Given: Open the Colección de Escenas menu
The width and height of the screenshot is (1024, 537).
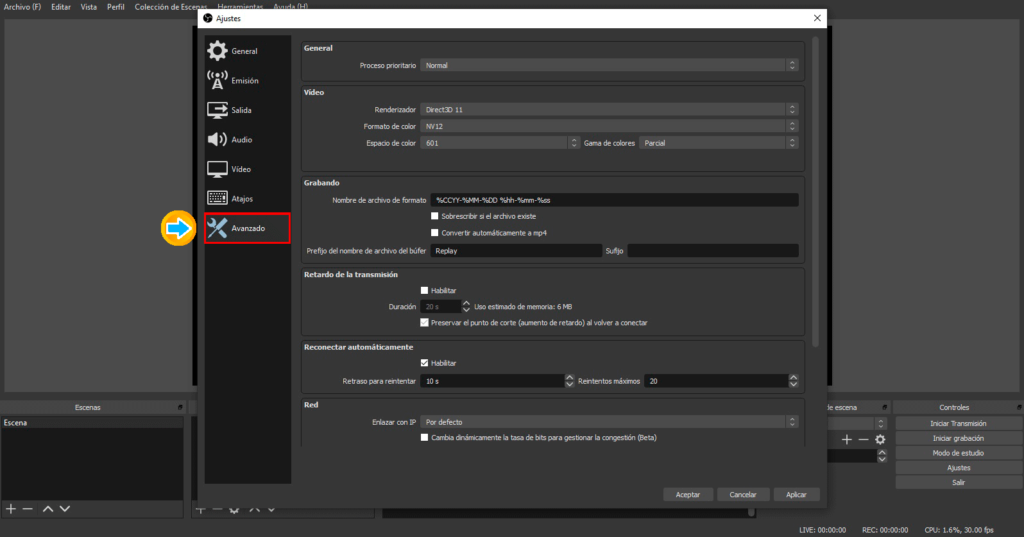Looking at the screenshot, I should pyautogui.click(x=171, y=6).
